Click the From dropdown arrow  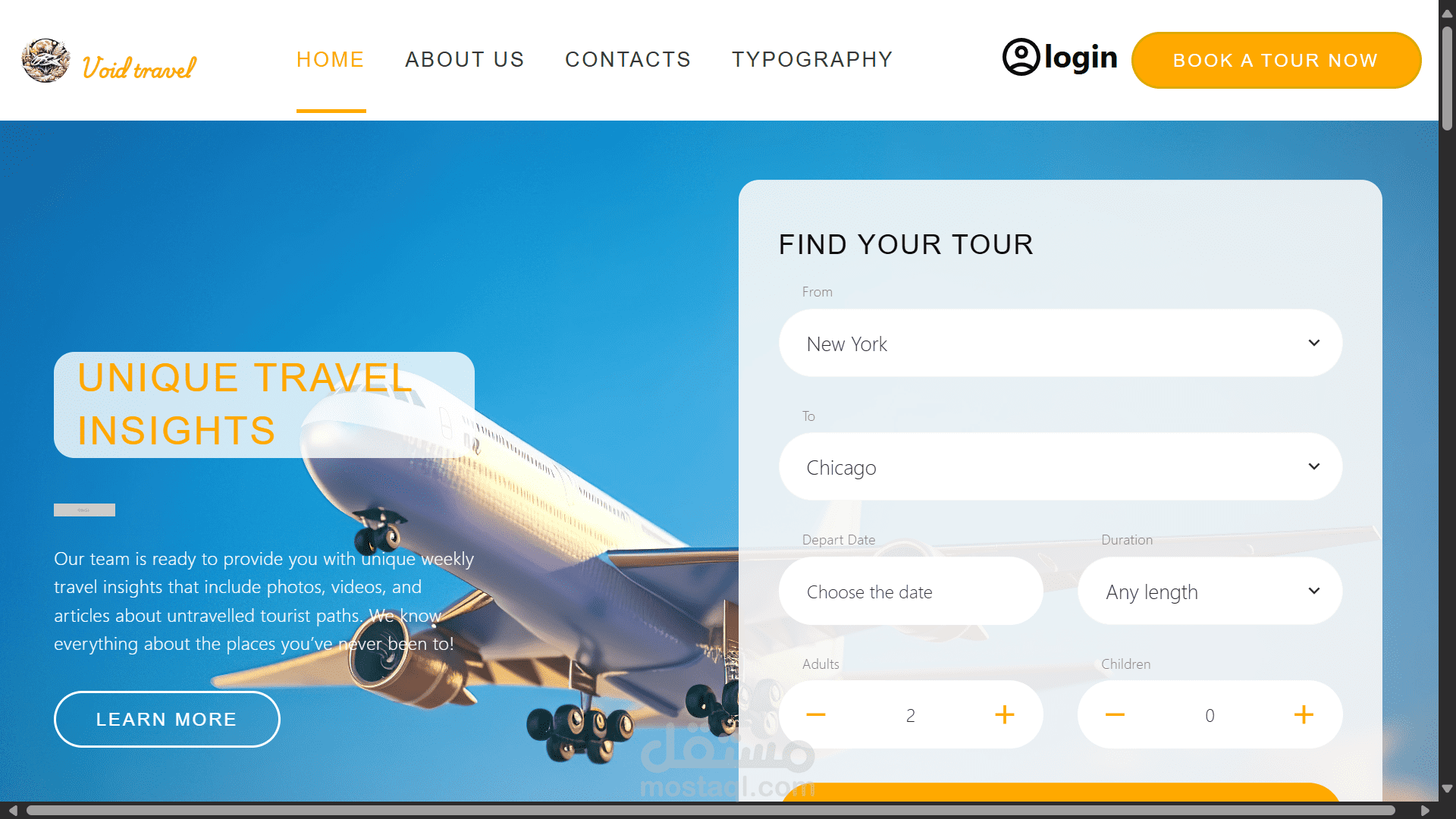[1314, 343]
